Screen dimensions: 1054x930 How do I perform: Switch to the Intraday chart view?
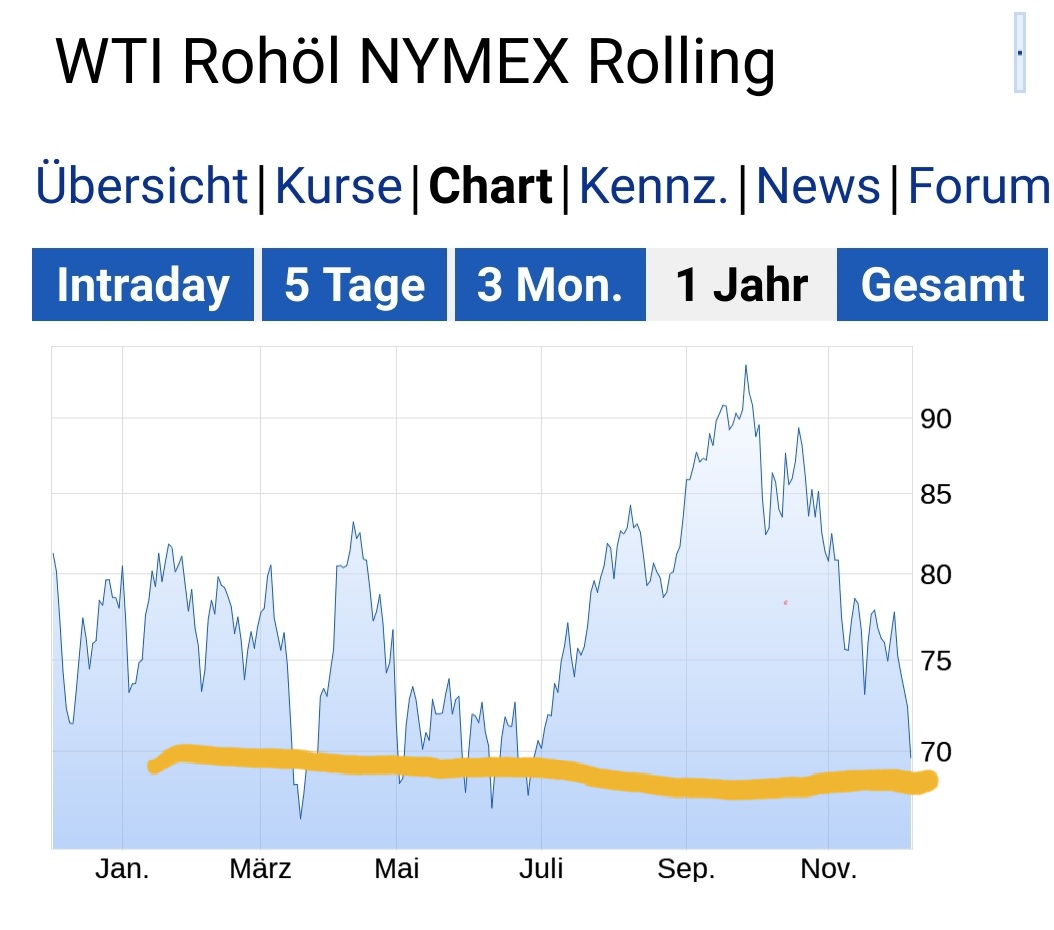[142, 284]
